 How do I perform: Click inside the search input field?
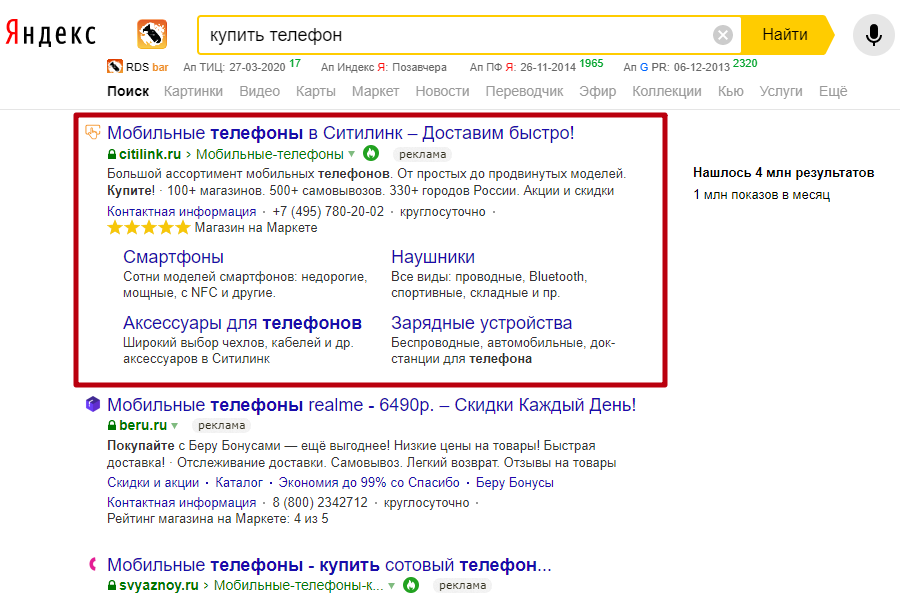coord(450,34)
